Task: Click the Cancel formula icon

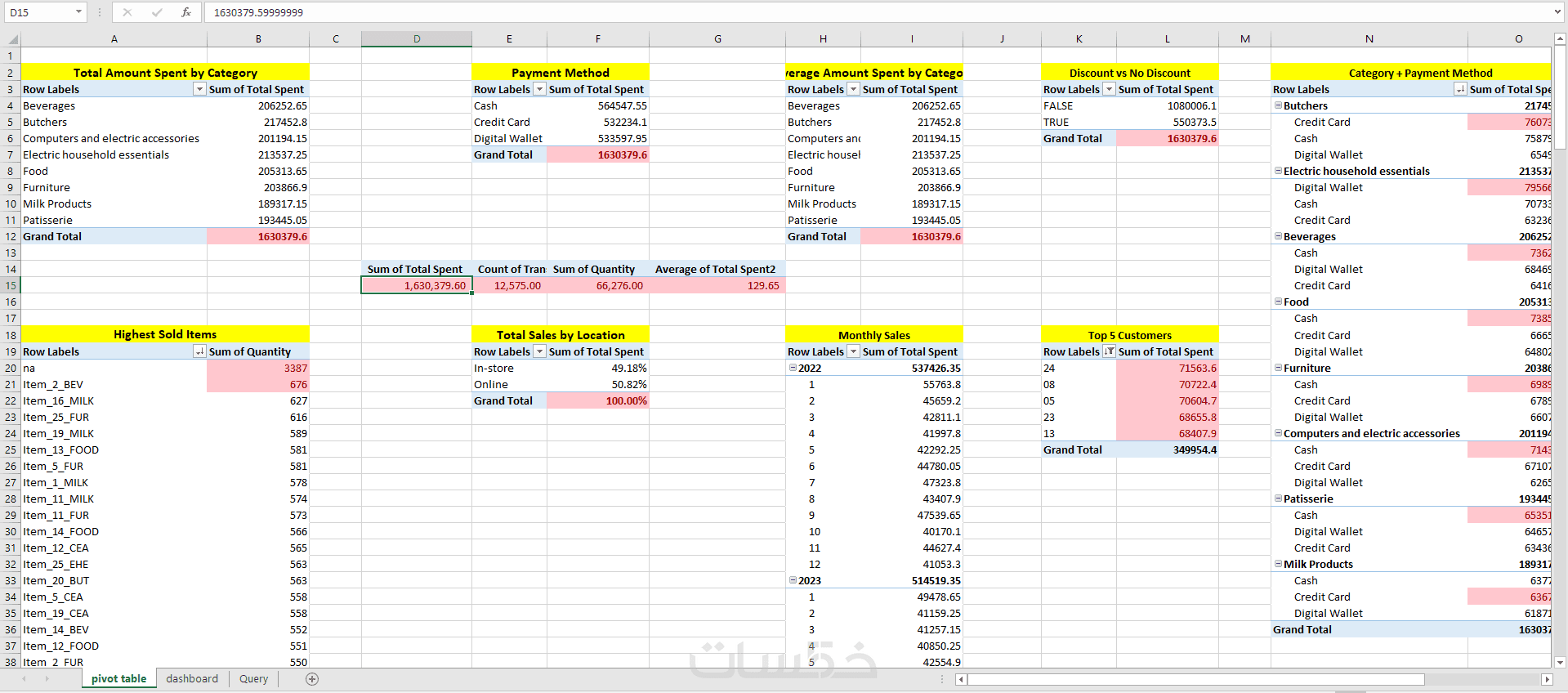Action: click(127, 12)
